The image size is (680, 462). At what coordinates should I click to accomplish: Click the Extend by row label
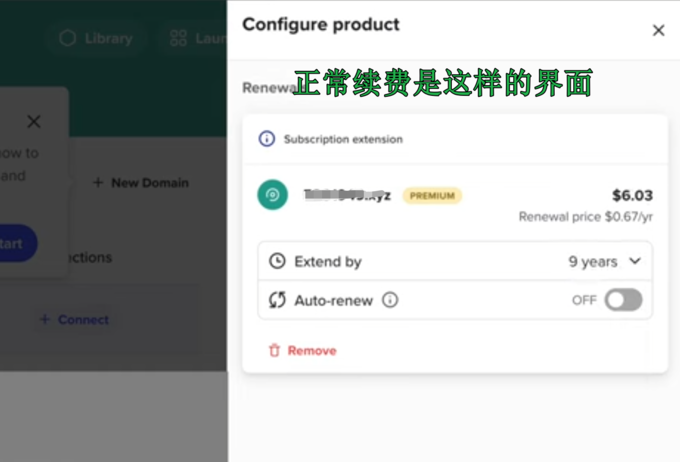click(328, 261)
